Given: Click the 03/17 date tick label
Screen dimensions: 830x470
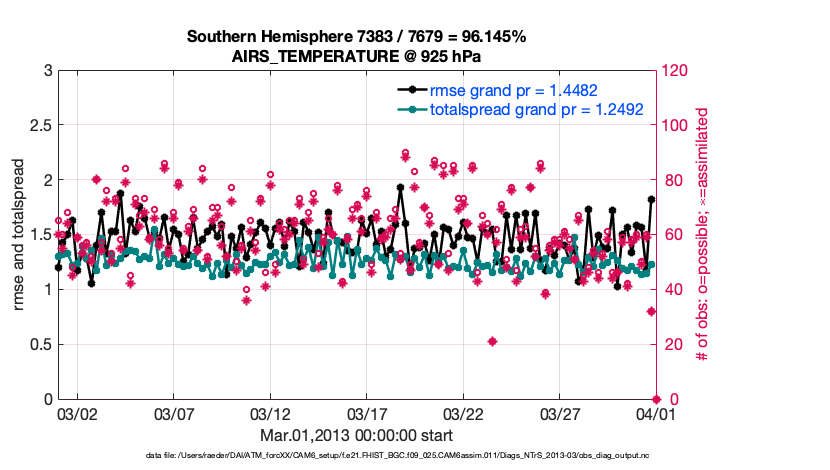Looking at the screenshot, I should coord(366,413).
